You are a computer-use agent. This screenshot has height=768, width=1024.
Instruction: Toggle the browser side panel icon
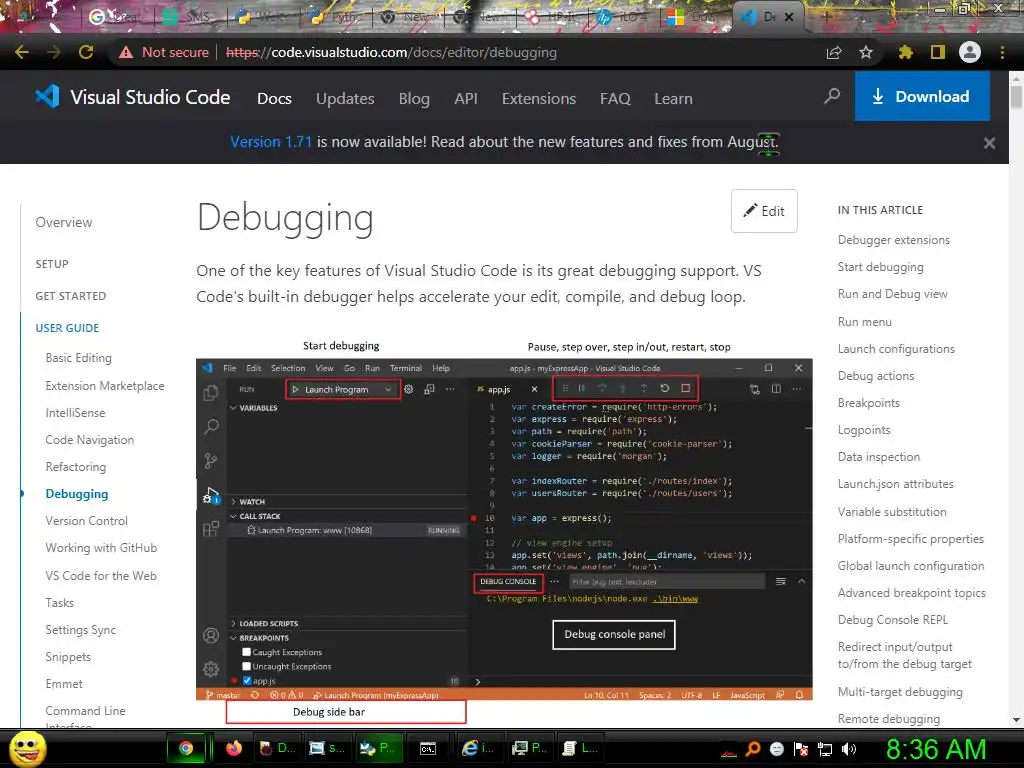point(938,52)
